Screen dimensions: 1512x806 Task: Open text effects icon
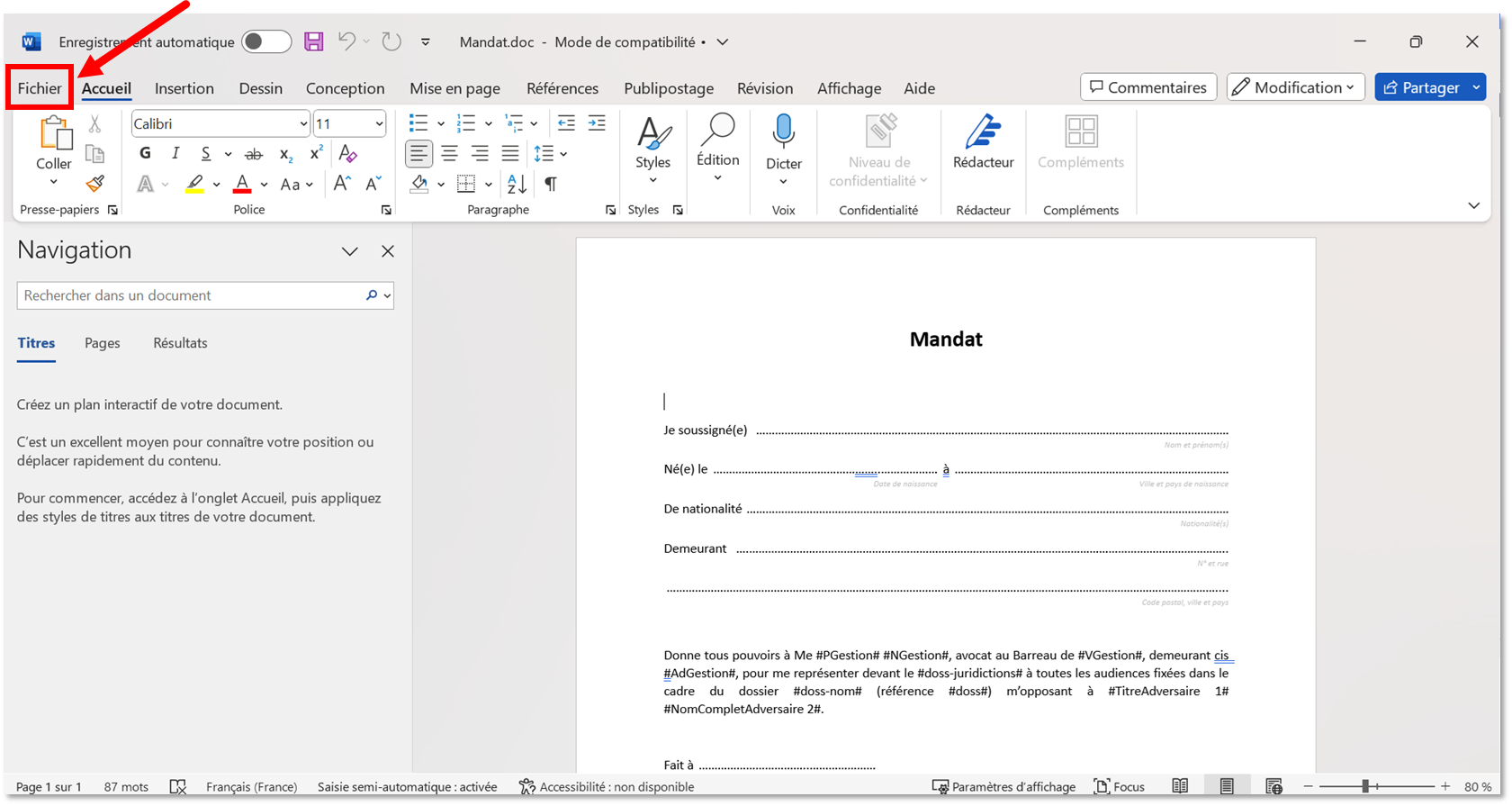pos(145,184)
